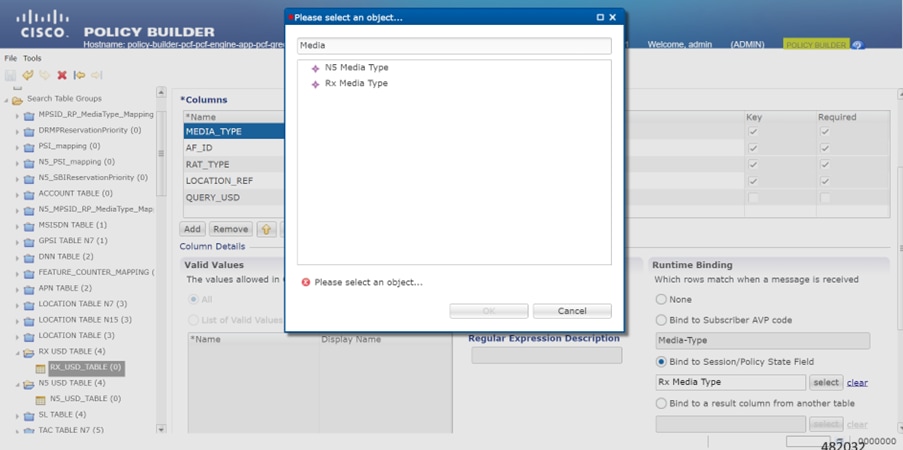Expand the GPSI TABLE N7 node

17,242
